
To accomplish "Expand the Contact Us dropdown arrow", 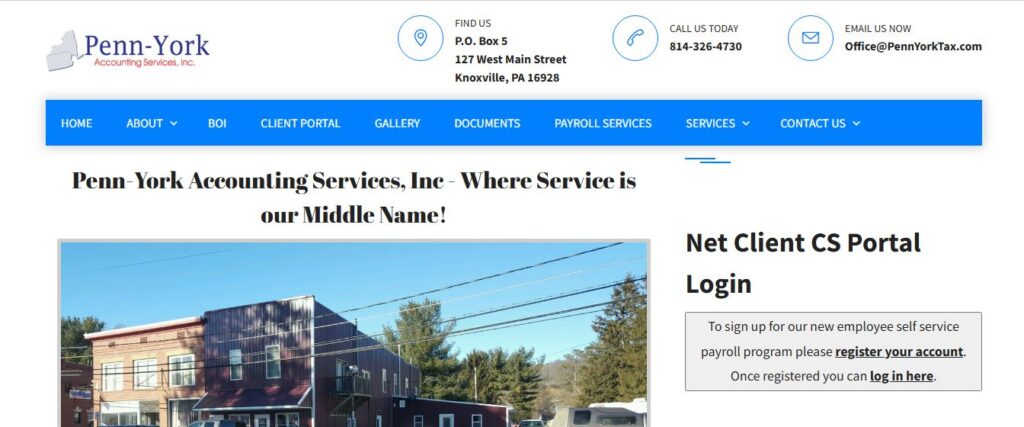I will [x=856, y=123].
